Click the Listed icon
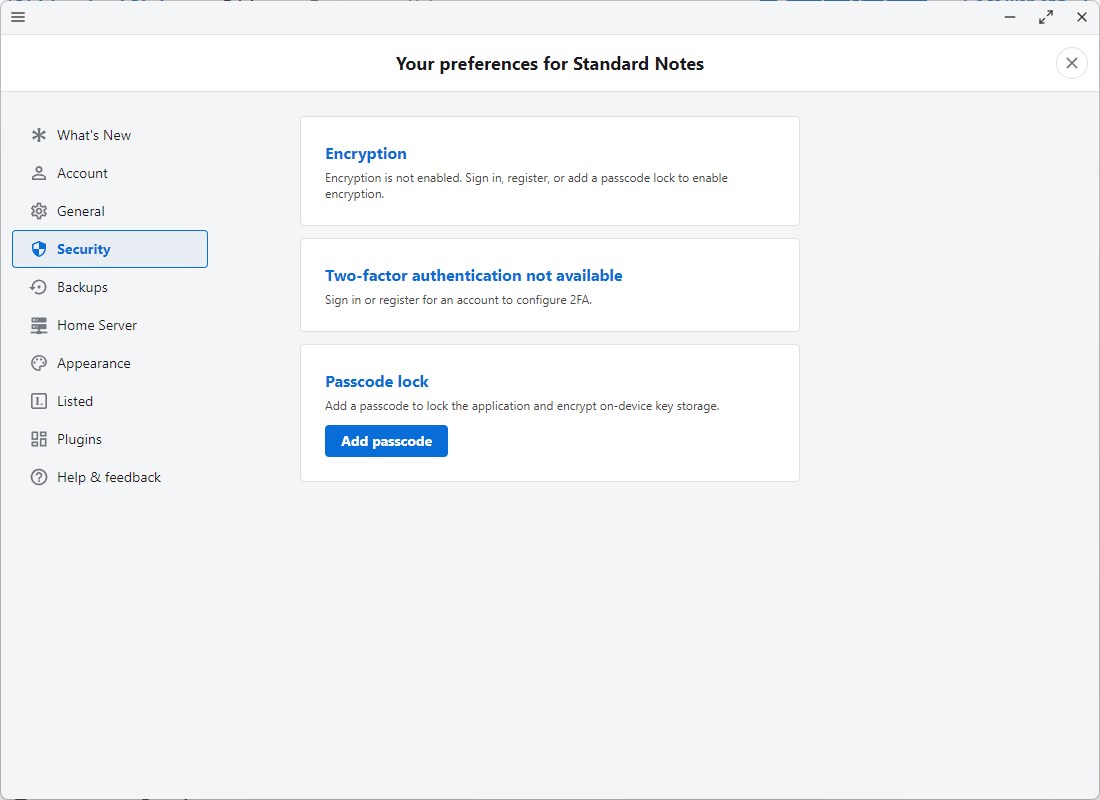 coord(39,401)
